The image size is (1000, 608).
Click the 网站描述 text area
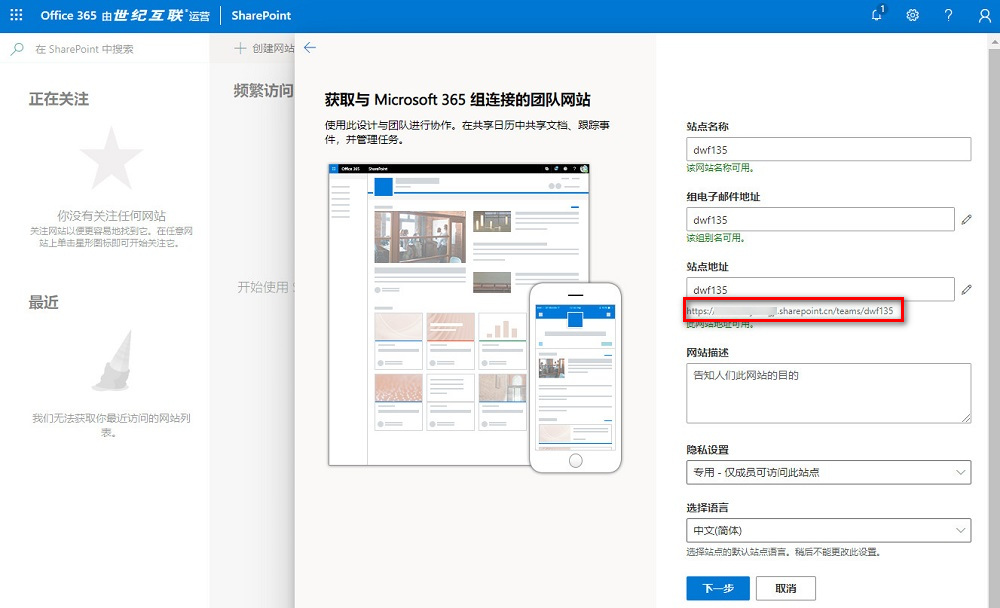click(828, 393)
